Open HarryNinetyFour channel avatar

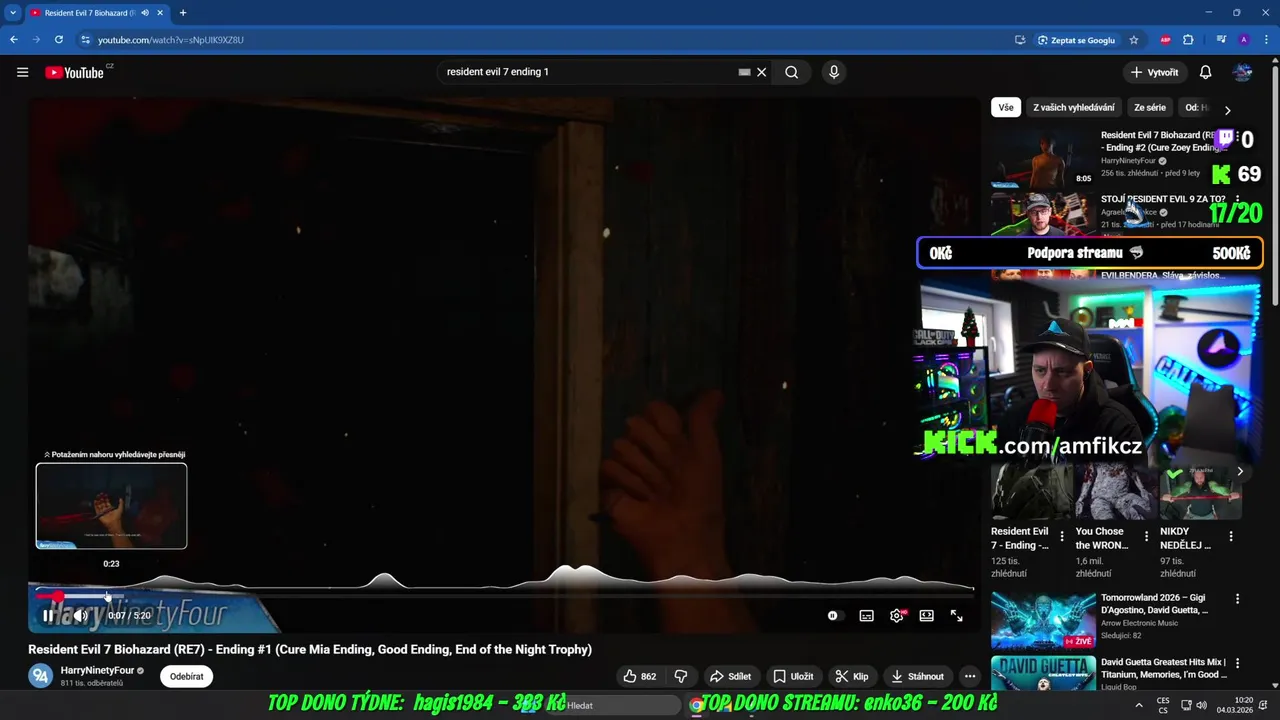pyautogui.click(x=40, y=676)
